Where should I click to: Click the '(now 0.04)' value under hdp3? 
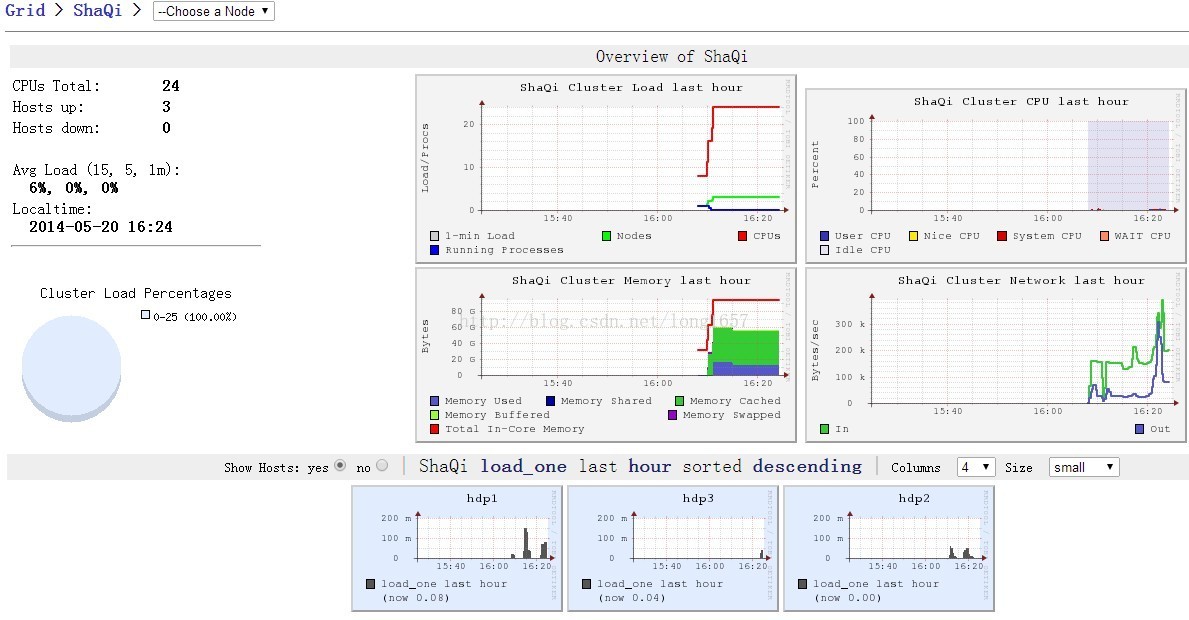[632, 597]
